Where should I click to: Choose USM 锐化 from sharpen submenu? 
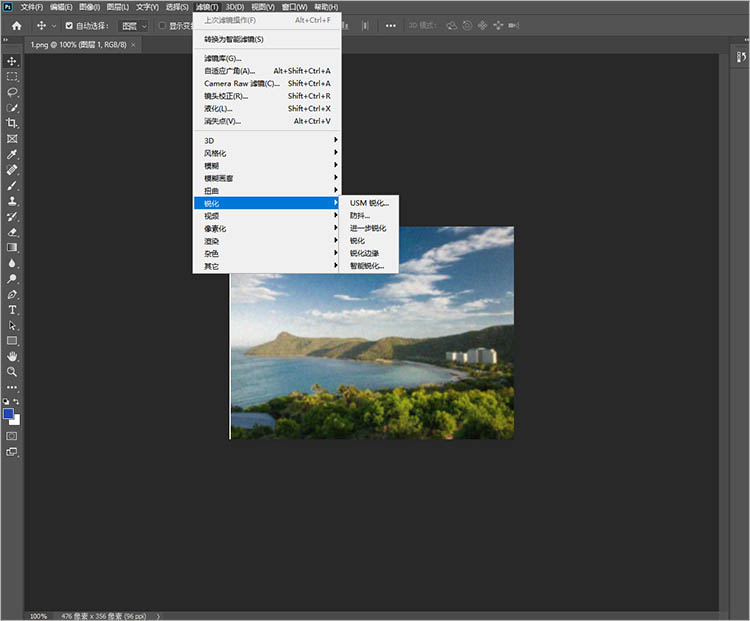(369, 203)
